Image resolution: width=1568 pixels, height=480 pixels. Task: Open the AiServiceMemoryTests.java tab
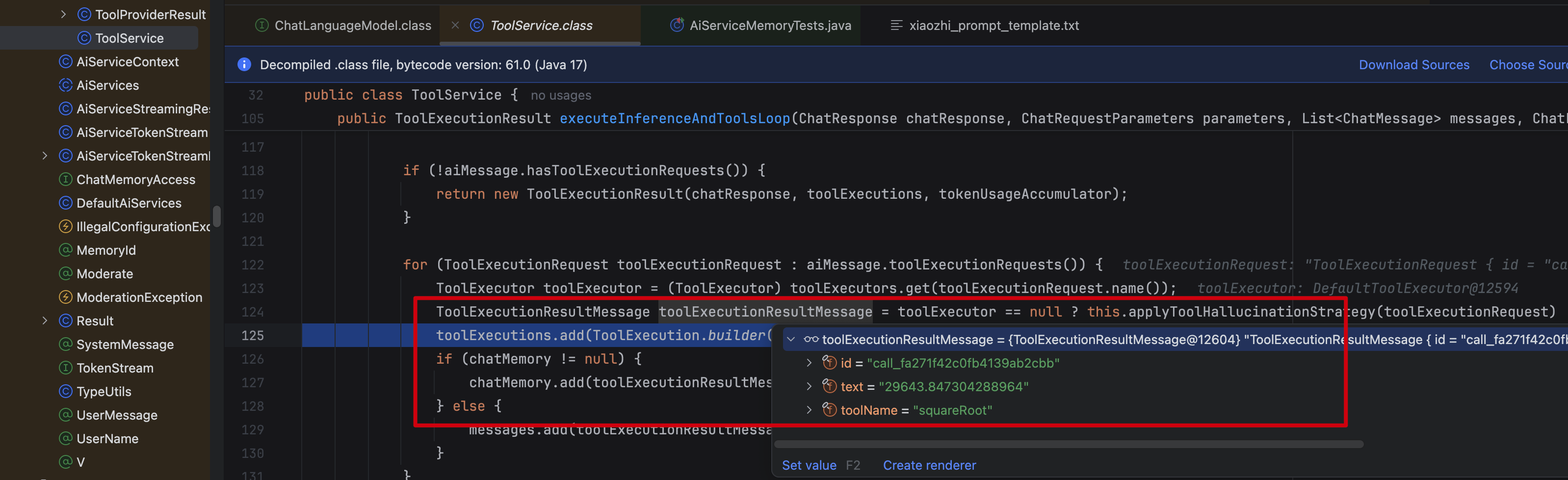(x=761, y=26)
